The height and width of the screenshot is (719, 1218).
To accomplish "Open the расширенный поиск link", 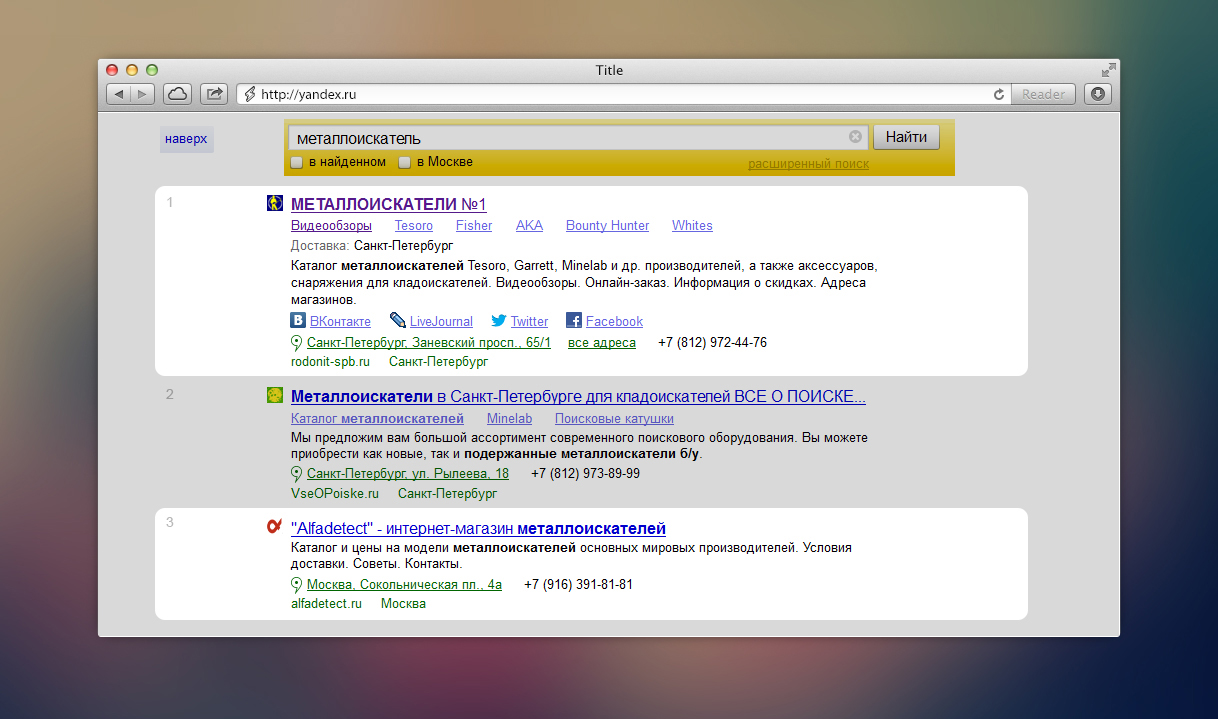I will tap(809, 164).
